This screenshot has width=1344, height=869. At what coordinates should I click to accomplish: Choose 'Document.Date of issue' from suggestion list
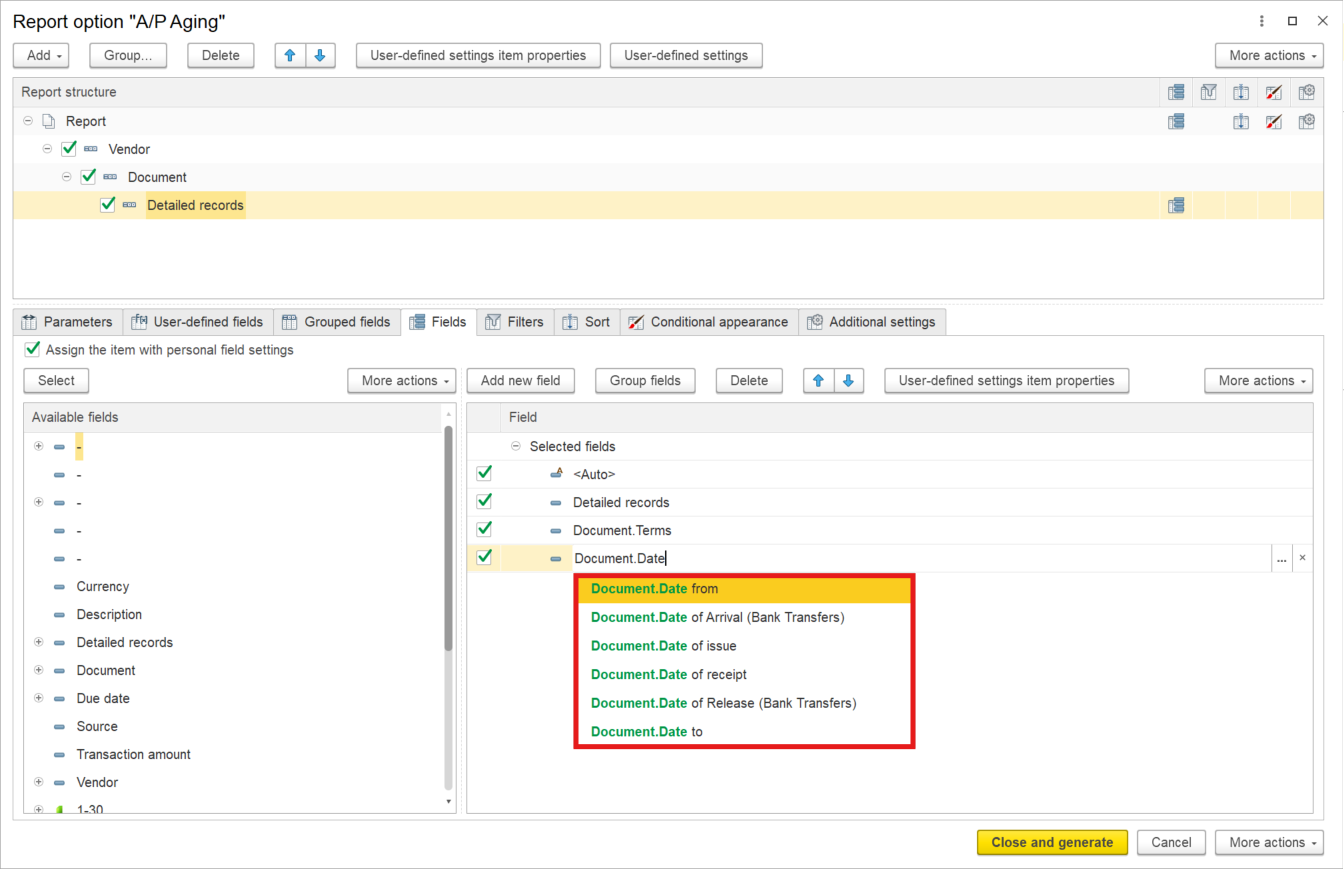744,646
